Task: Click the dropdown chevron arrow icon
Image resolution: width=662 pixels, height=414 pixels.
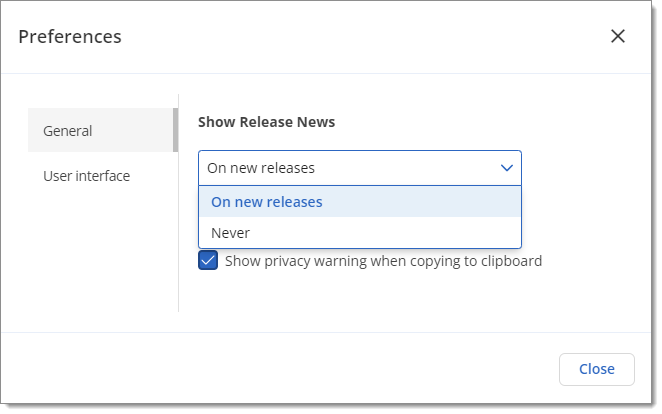Action: click(507, 168)
